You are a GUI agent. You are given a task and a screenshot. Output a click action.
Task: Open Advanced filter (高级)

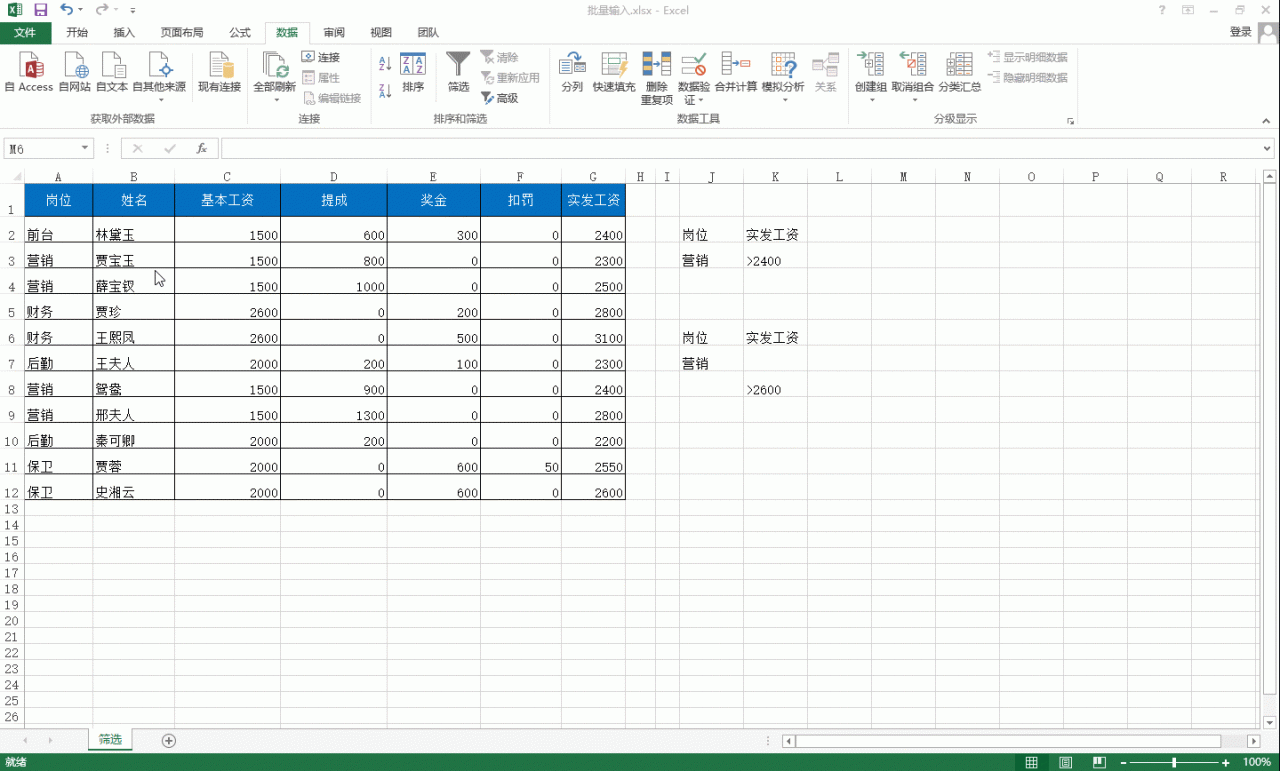500,98
